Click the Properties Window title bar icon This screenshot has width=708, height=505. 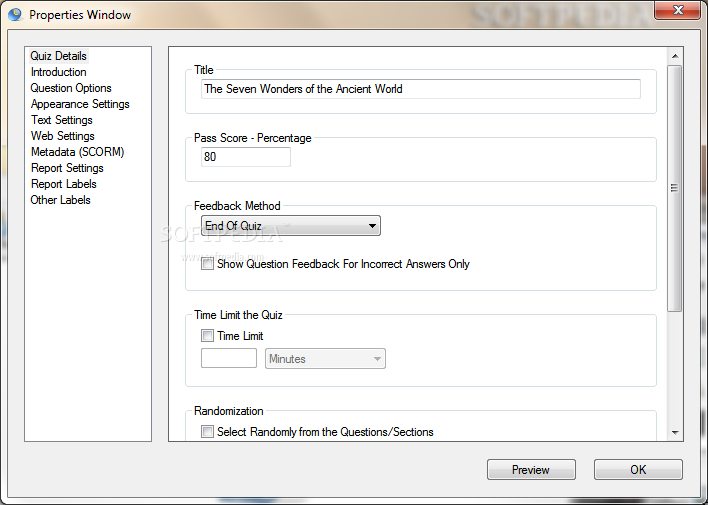click(15, 14)
